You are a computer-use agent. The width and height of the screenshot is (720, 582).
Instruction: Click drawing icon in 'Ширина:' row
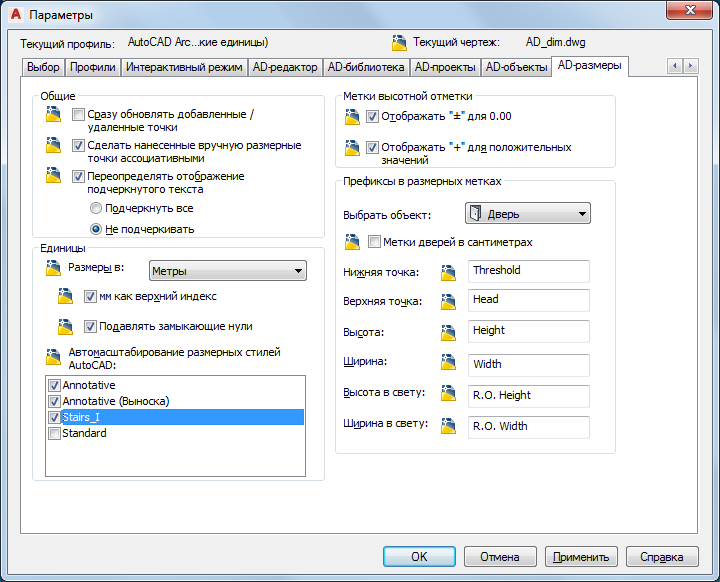pyautogui.click(x=448, y=362)
